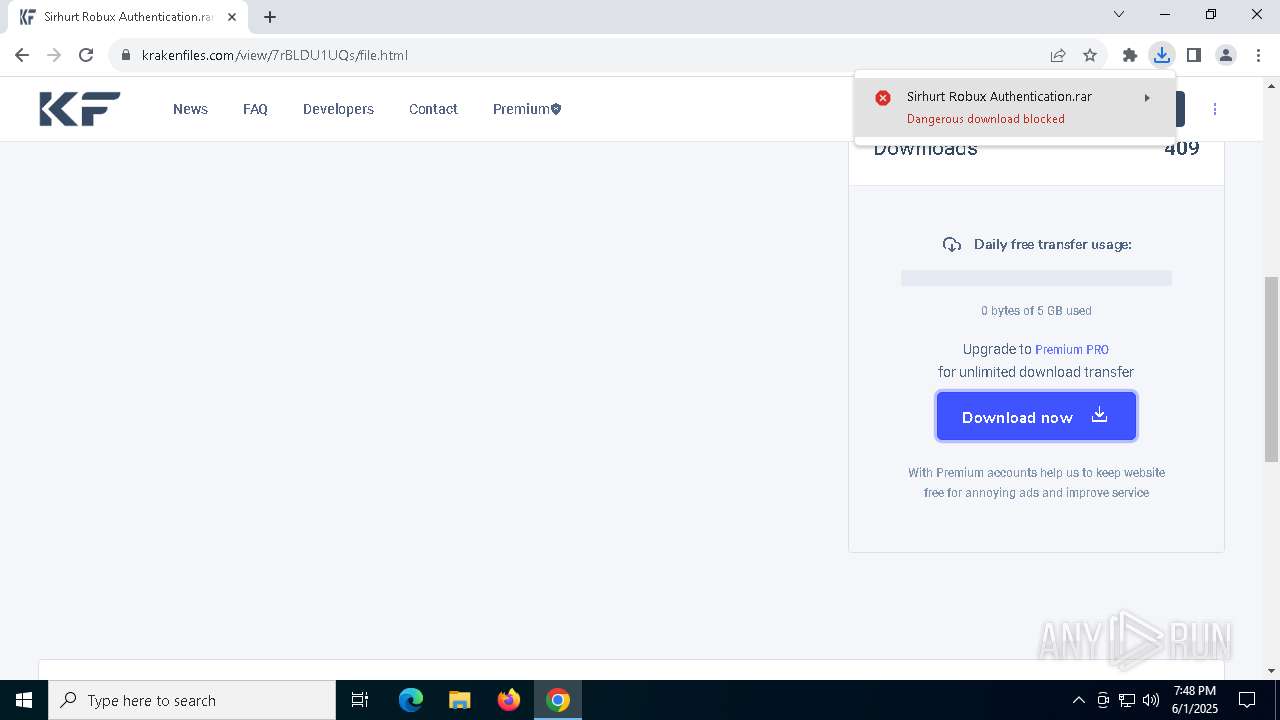Click the daily transfer usage progress bar

click(x=1036, y=278)
